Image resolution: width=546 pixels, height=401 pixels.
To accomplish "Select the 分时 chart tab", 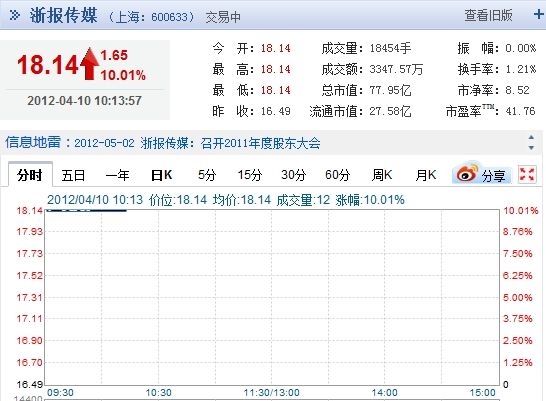I will 30,175.
